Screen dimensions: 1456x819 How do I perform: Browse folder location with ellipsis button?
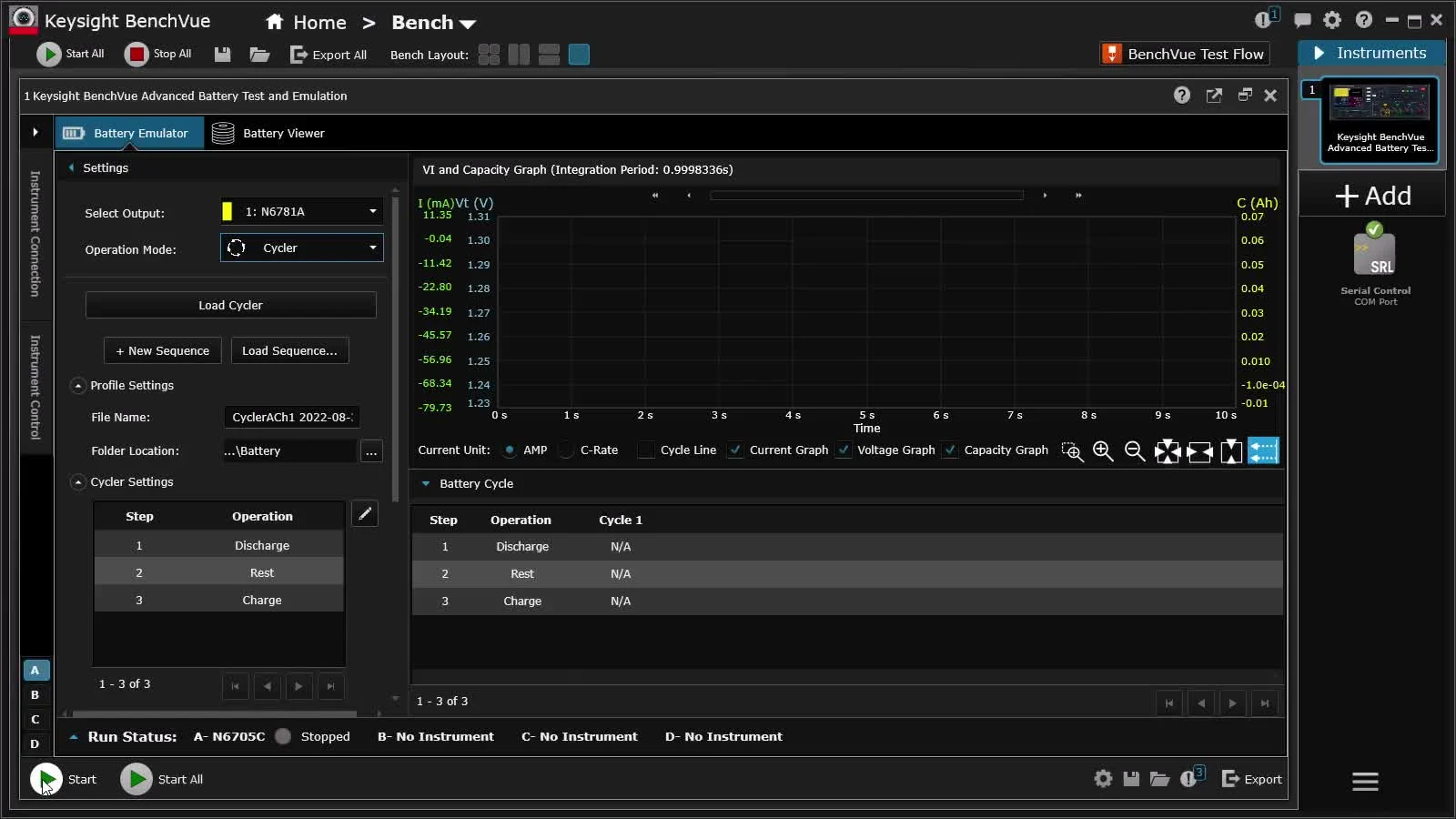point(371,451)
